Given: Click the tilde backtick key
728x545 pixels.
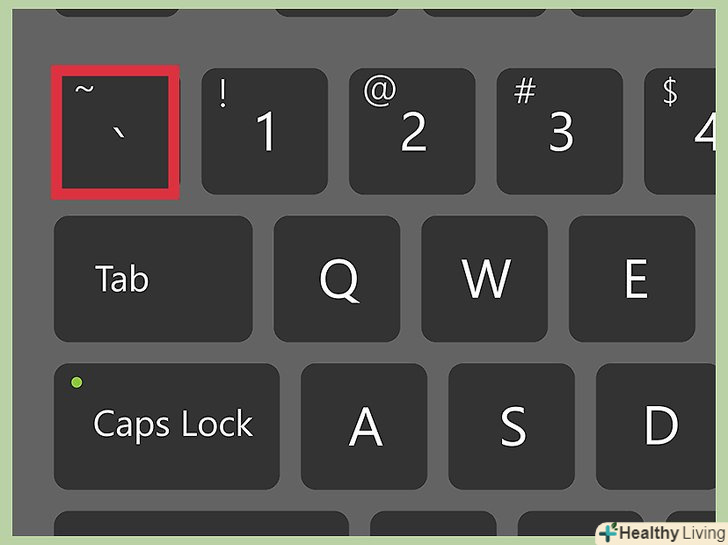Looking at the screenshot, I should point(115,132).
